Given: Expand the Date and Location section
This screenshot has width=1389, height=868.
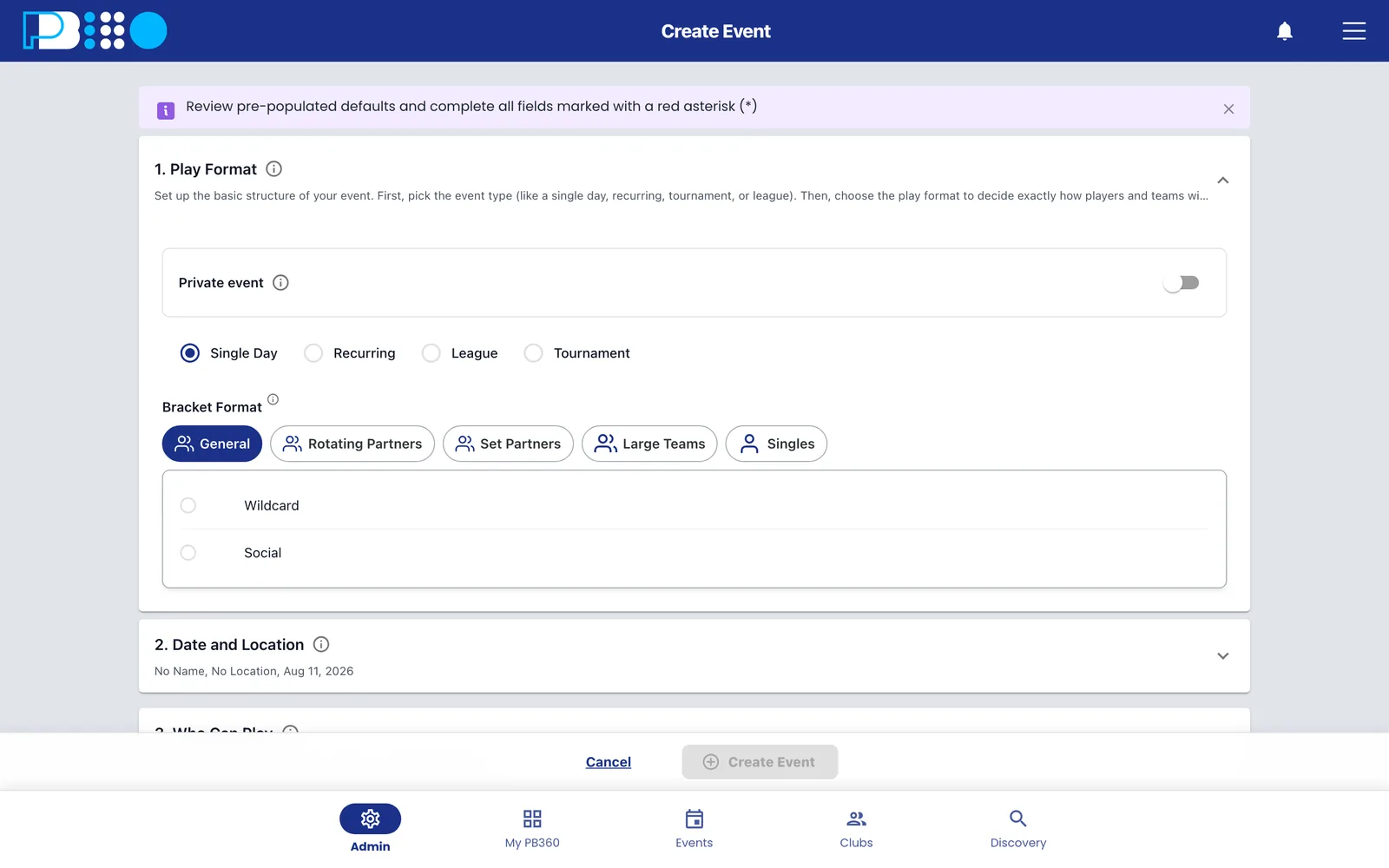Looking at the screenshot, I should (1222, 656).
